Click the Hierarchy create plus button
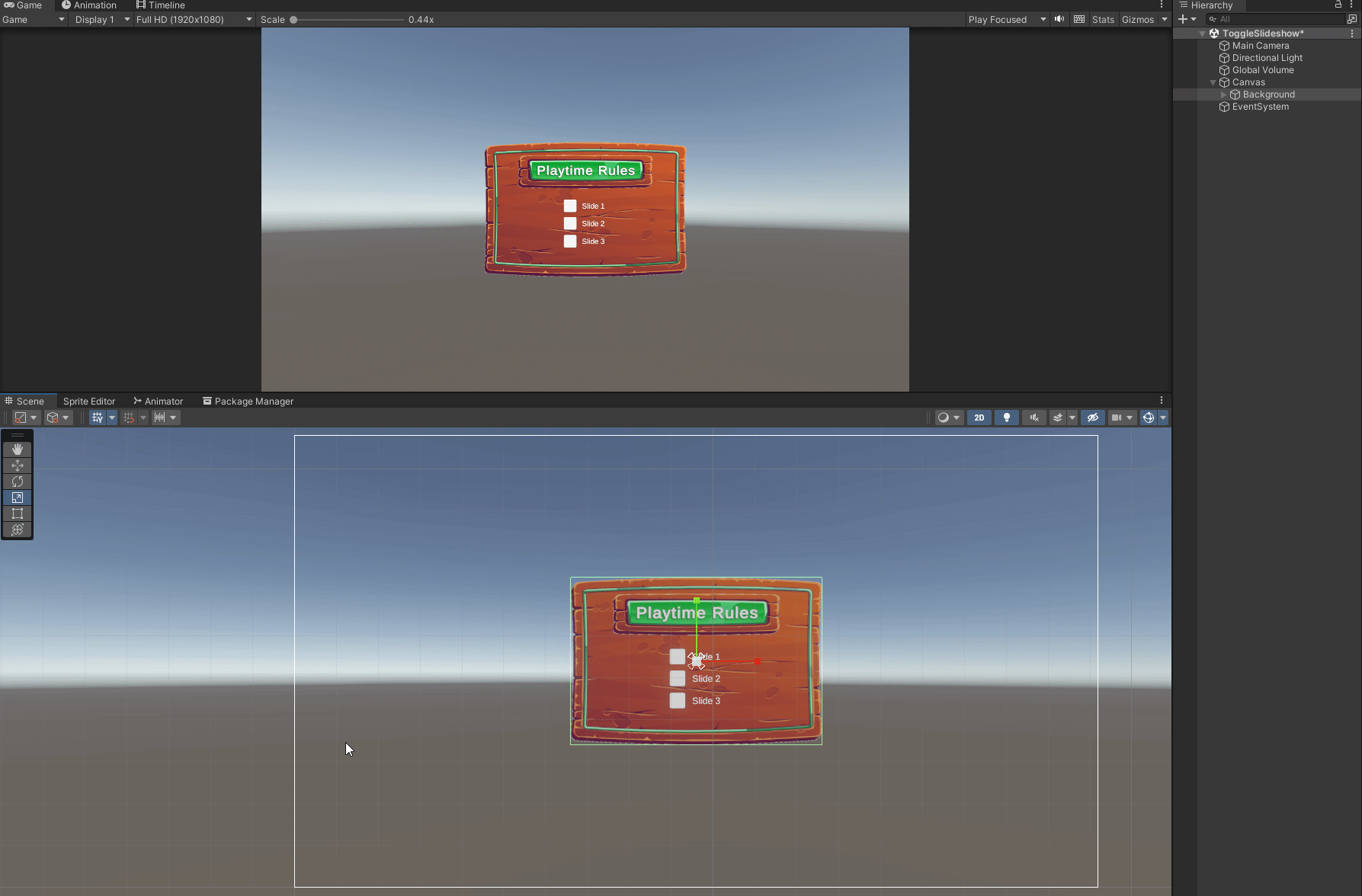This screenshot has width=1362, height=896. click(x=1187, y=20)
